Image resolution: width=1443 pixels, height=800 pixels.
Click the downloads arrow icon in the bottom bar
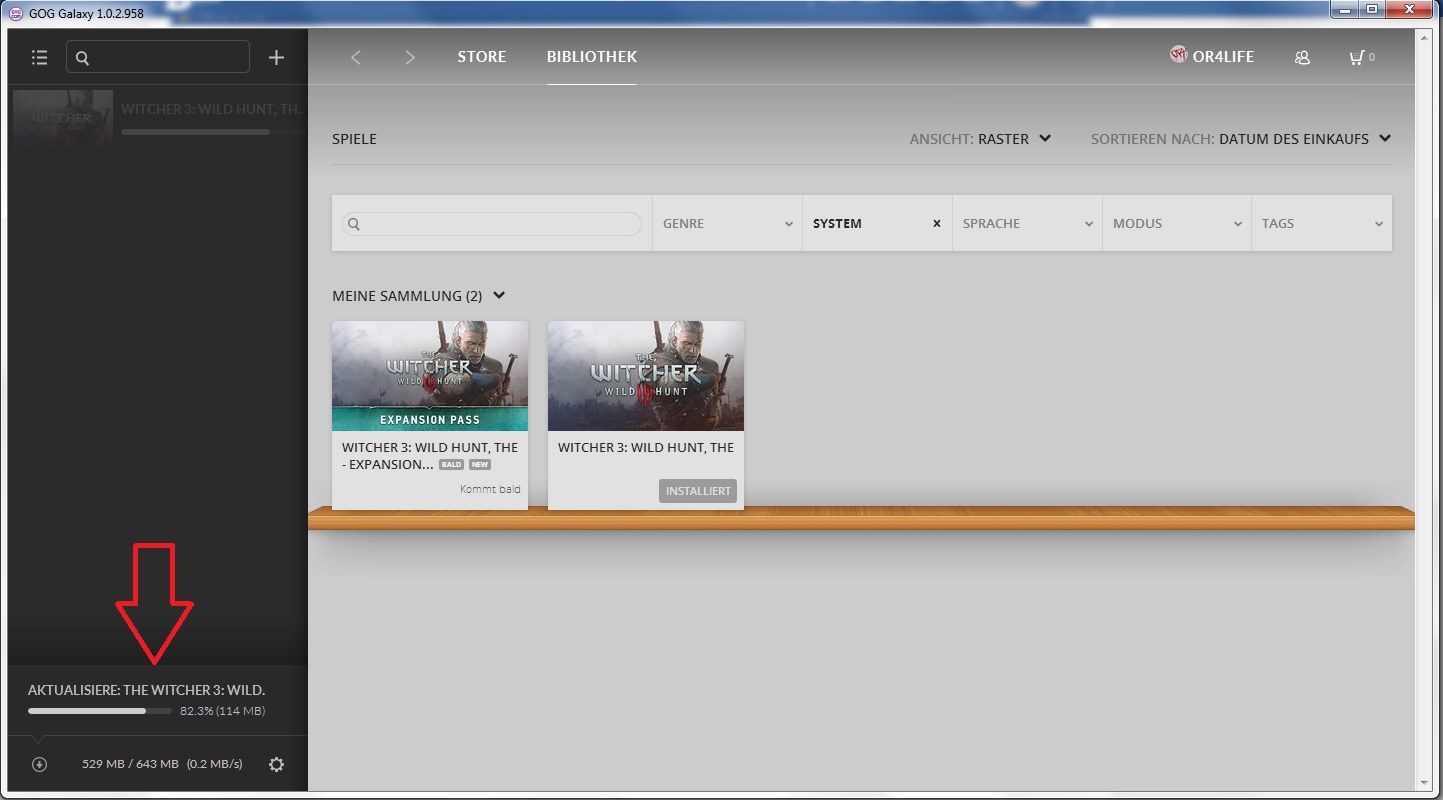(x=39, y=764)
